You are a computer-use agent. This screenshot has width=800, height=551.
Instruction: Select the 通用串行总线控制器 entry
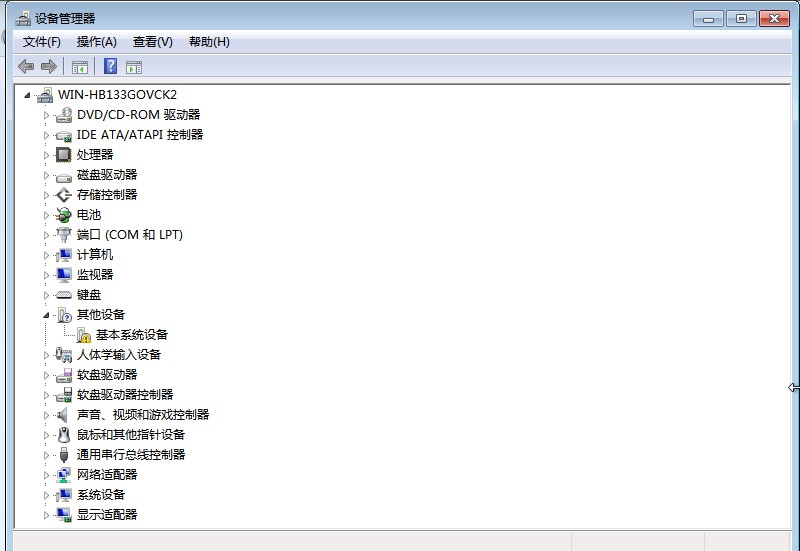click(131, 455)
